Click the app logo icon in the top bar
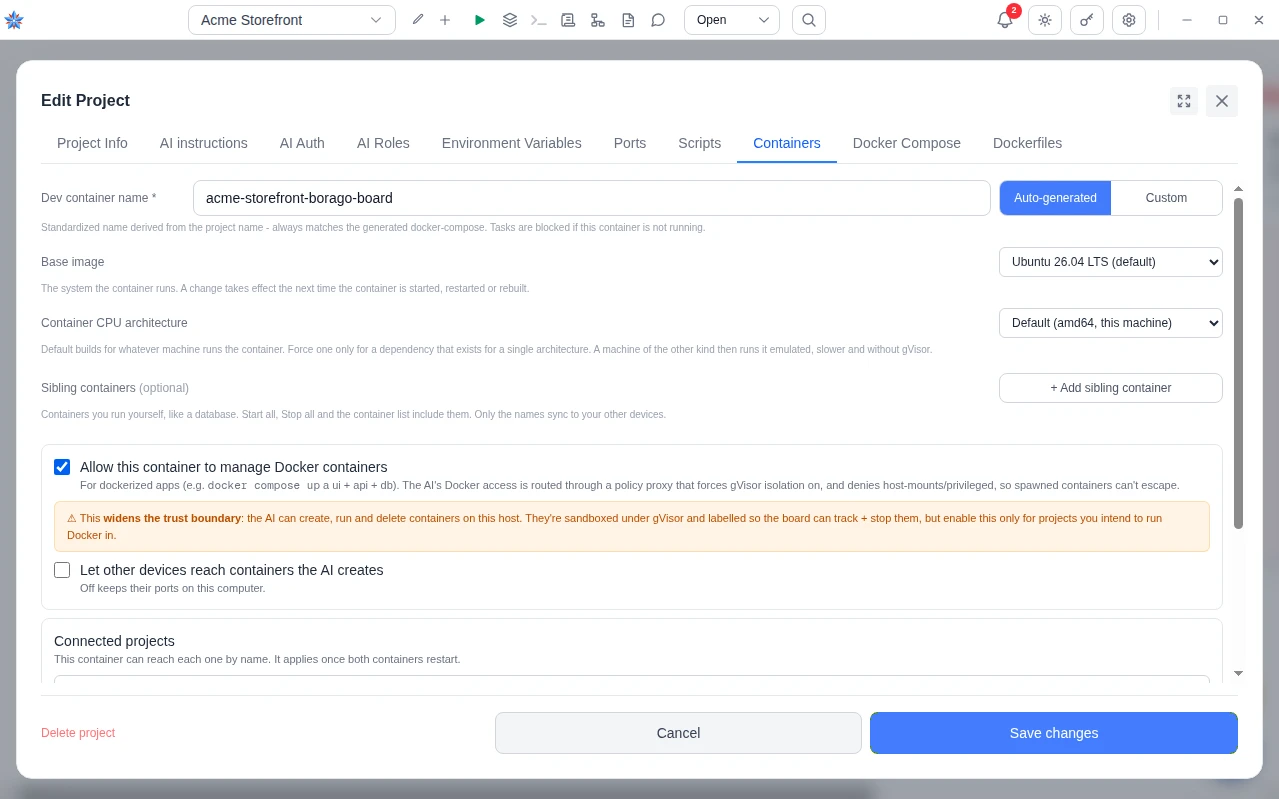 (14, 20)
